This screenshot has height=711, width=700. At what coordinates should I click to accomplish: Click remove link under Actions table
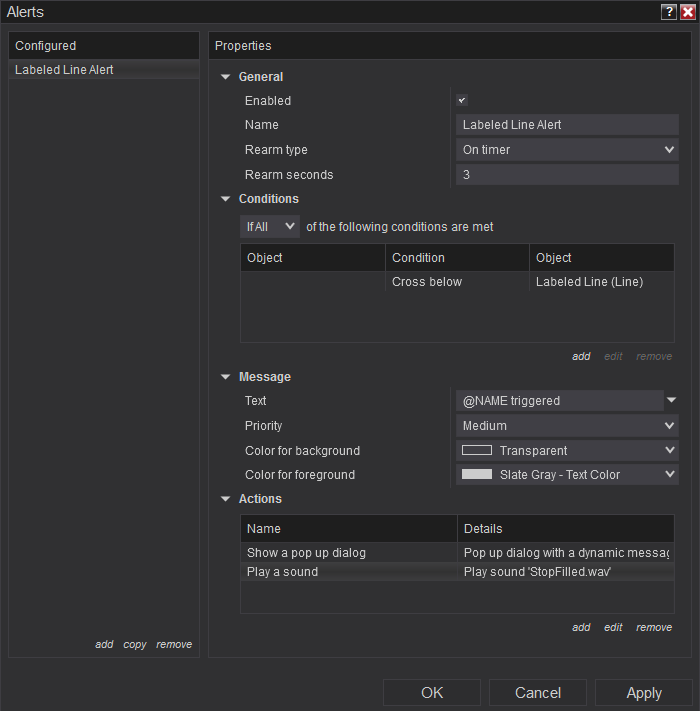coord(654,627)
